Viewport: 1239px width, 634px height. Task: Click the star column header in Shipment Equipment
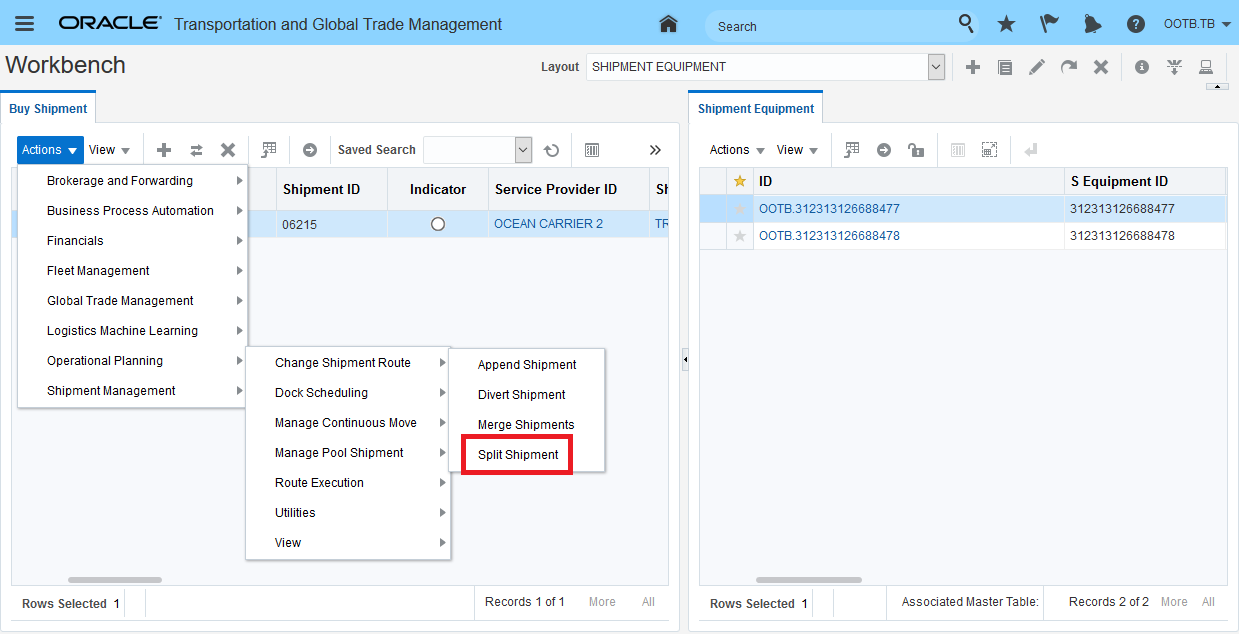pyautogui.click(x=740, y=181)
